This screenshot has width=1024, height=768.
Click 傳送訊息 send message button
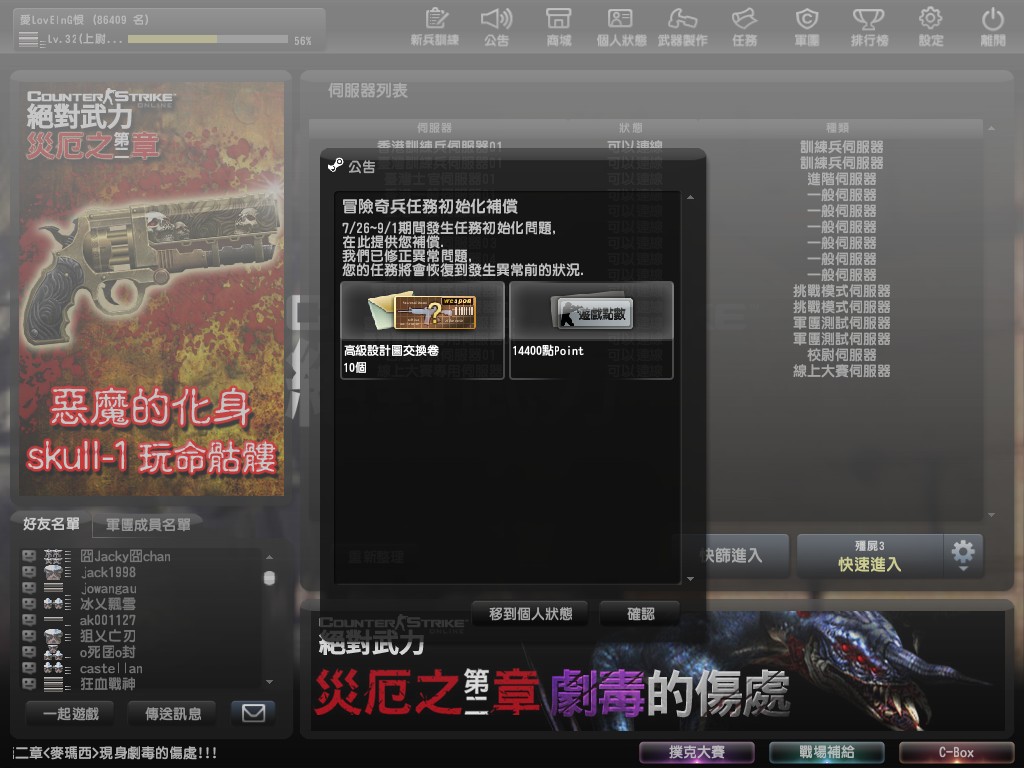tap(173, 713)
